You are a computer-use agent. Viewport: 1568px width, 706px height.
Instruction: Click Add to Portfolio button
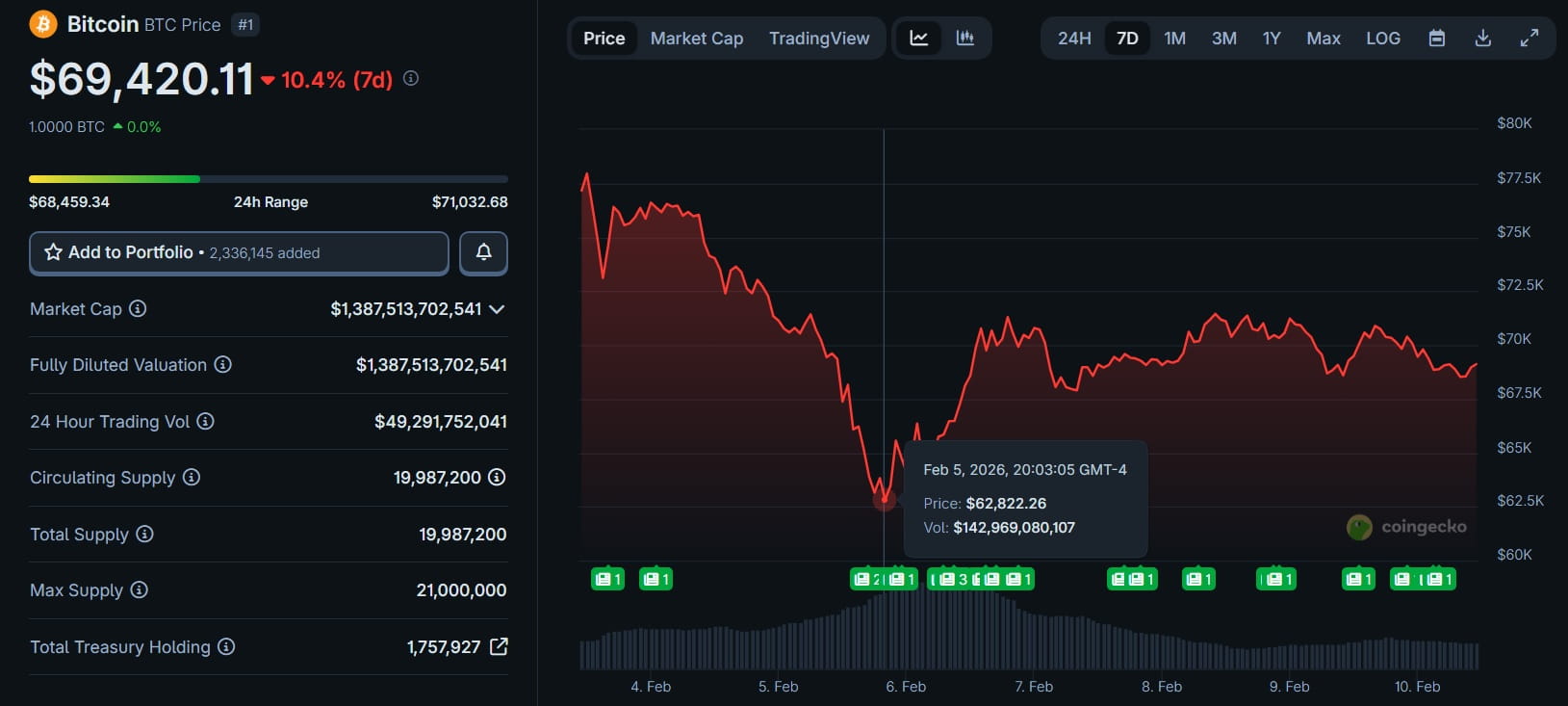239,252
